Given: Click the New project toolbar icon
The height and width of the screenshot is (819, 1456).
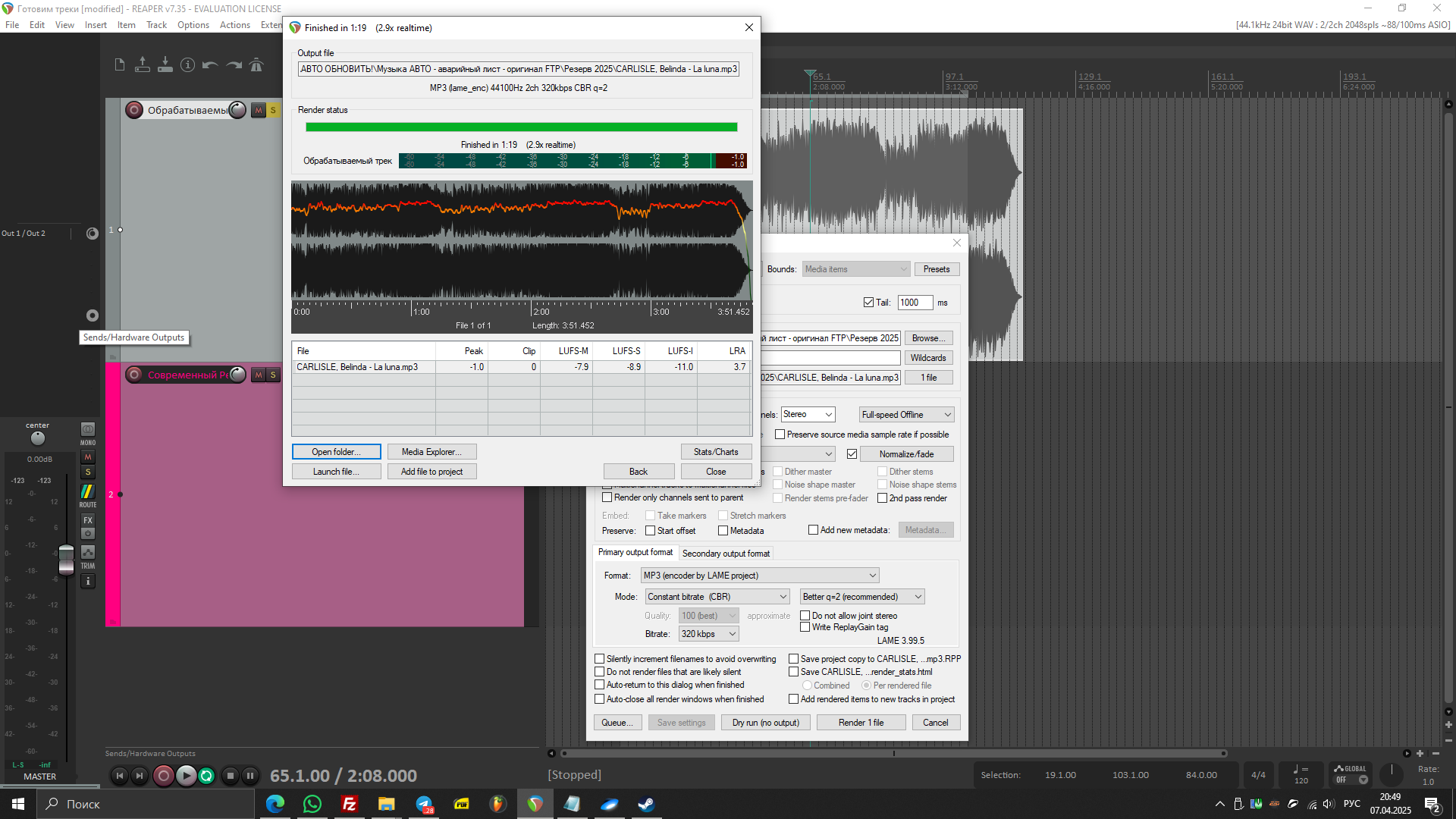Looking at the screenshot, I should (120, 65).
